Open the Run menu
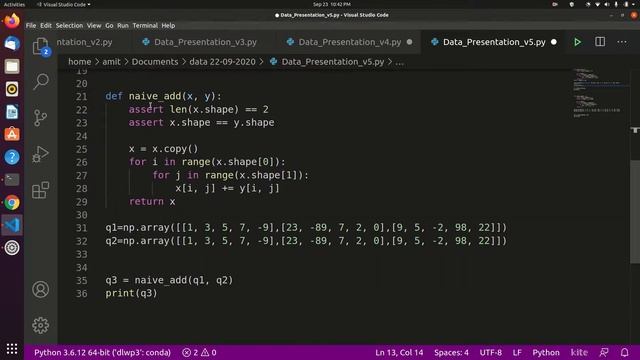640x360 pixels. [122, 25]
